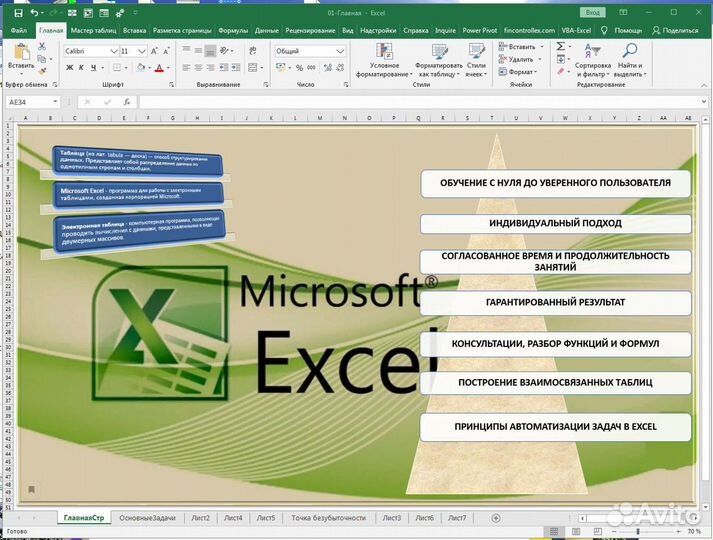713x540 pixels.
Task: Open the Calibri font name dropdown
Action: pos(114,51)
